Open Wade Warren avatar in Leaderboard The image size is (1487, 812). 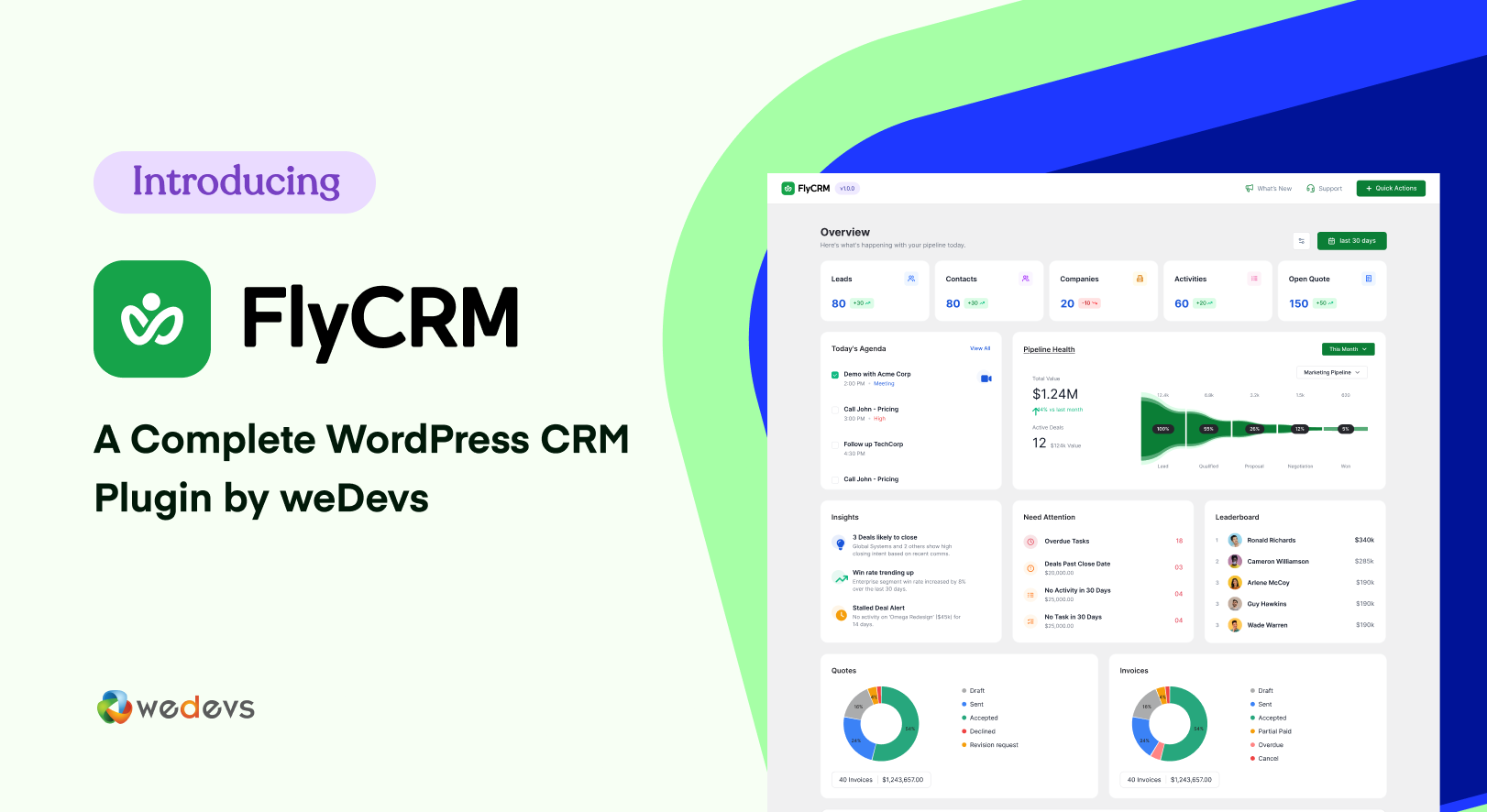[1235, 625]
